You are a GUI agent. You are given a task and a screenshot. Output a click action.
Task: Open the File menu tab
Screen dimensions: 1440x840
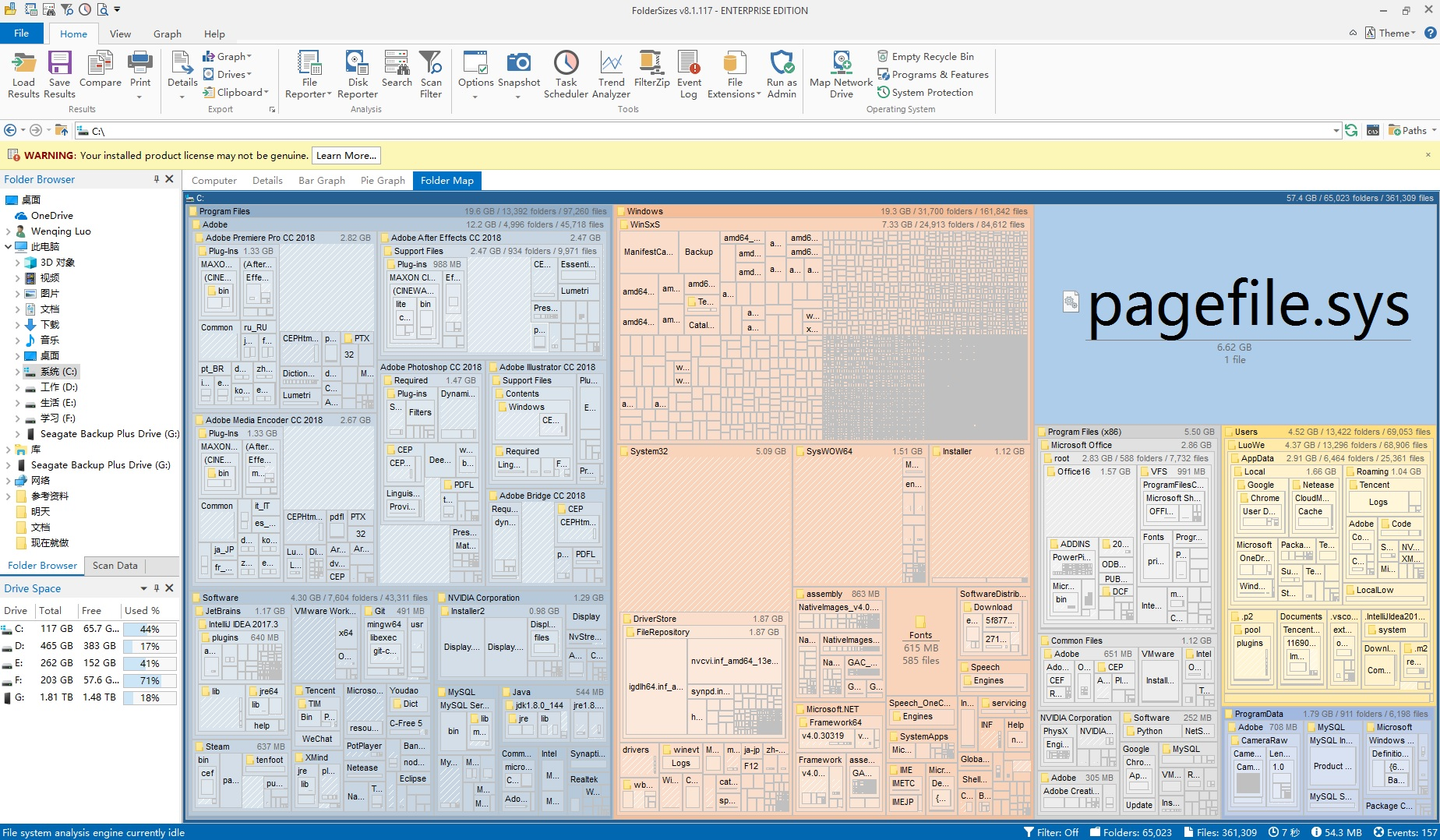(x=21, y=33)
